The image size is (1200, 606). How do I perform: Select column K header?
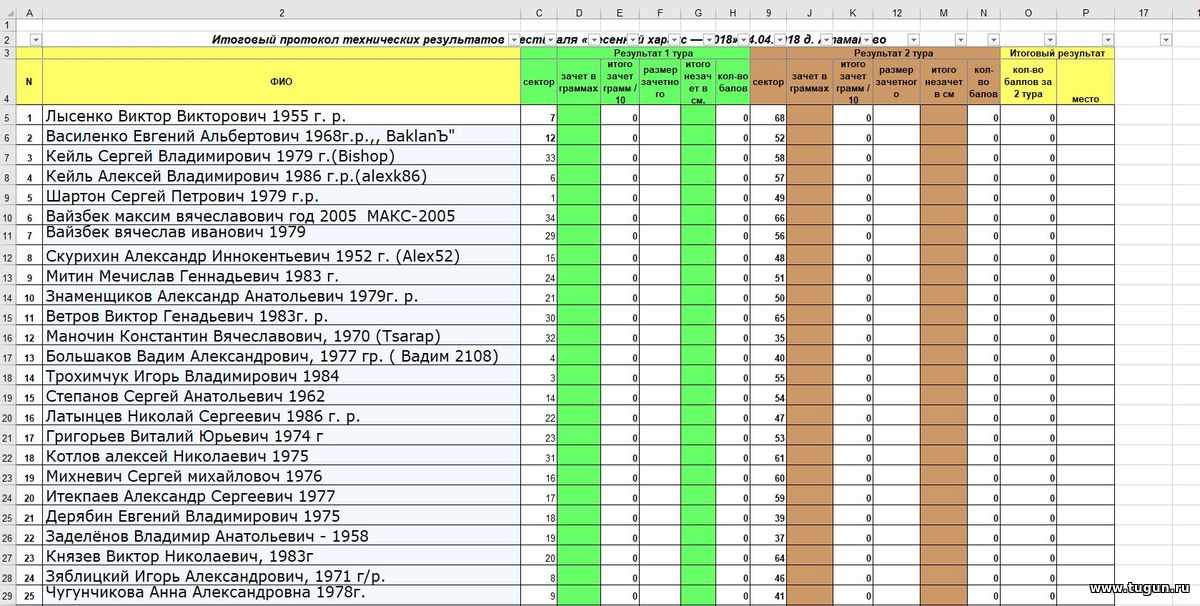tap(853, 12)
